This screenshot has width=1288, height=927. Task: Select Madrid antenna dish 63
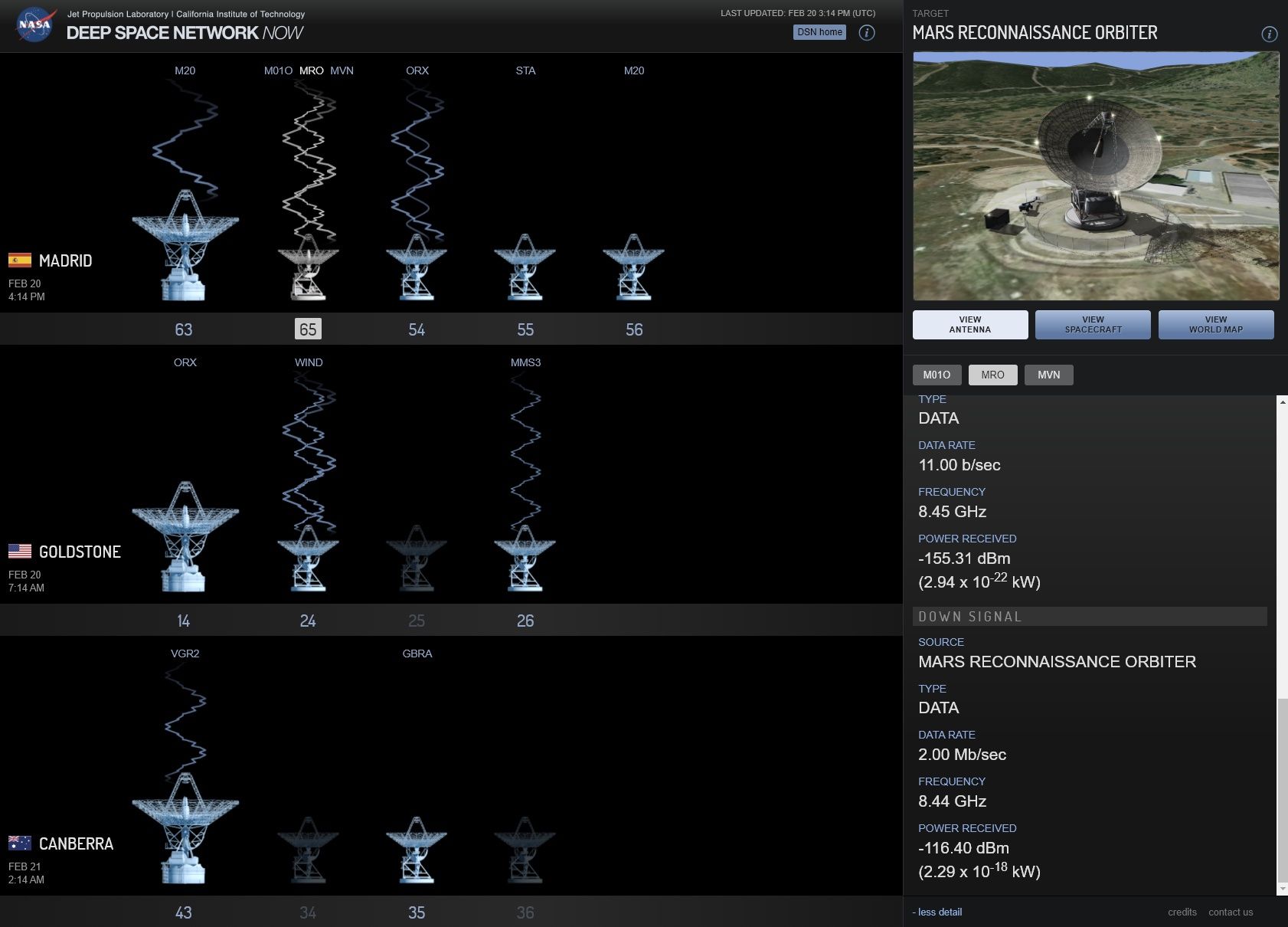[x=185, y=245]
